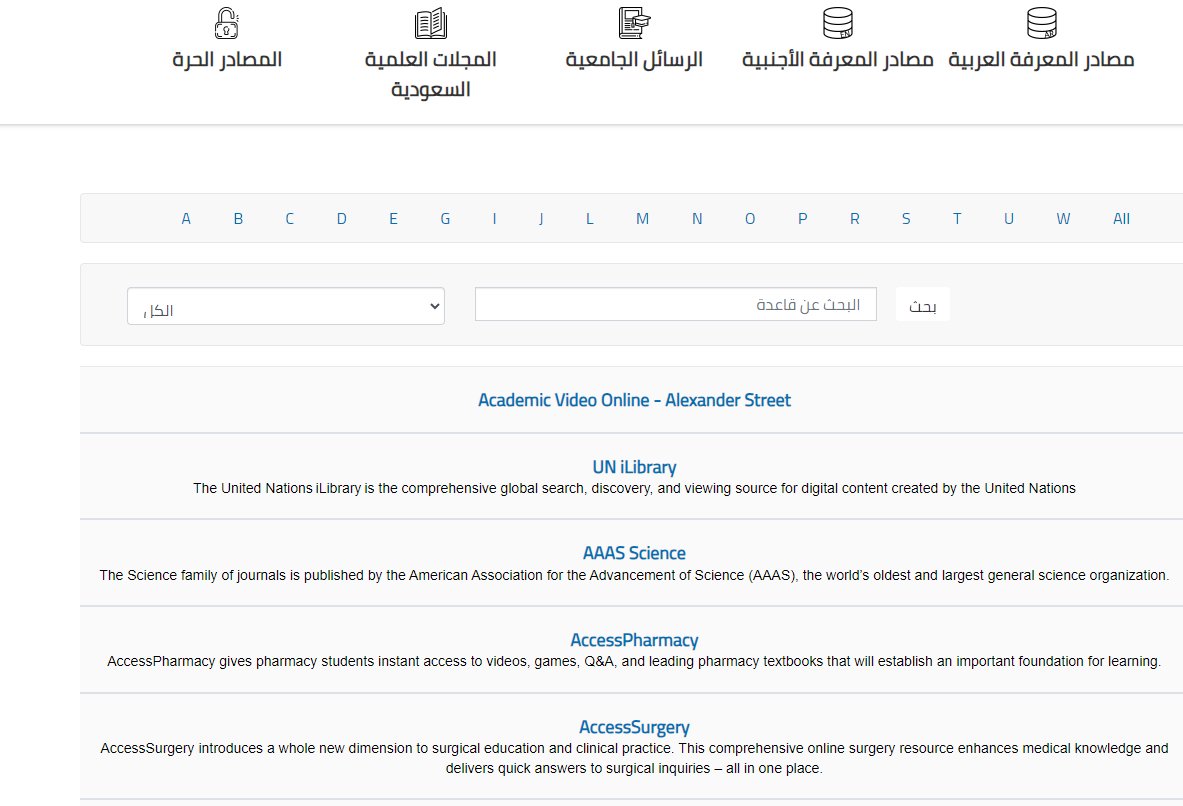Click the بحث search button

tap(923, 304)
